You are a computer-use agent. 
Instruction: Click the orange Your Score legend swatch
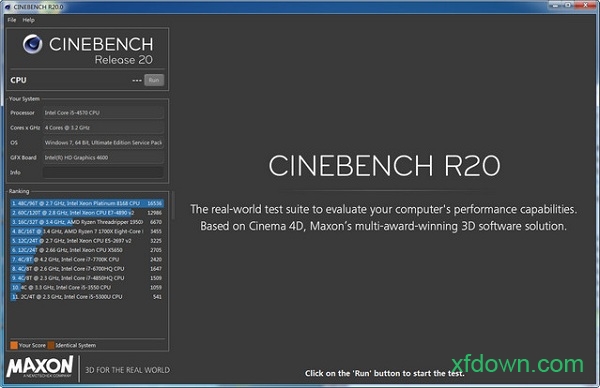pos(14,345)
